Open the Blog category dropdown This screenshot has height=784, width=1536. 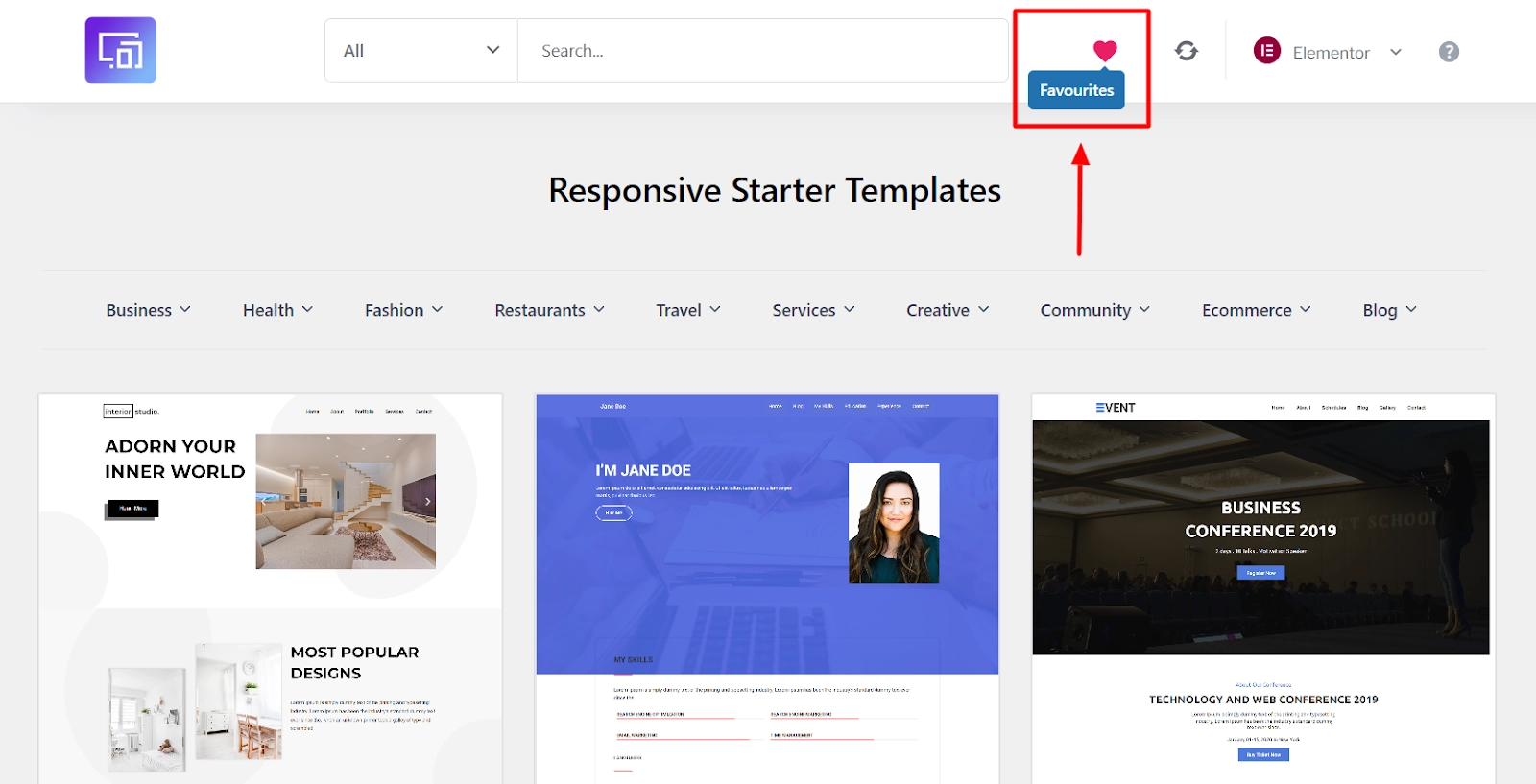coord(1389,310)
